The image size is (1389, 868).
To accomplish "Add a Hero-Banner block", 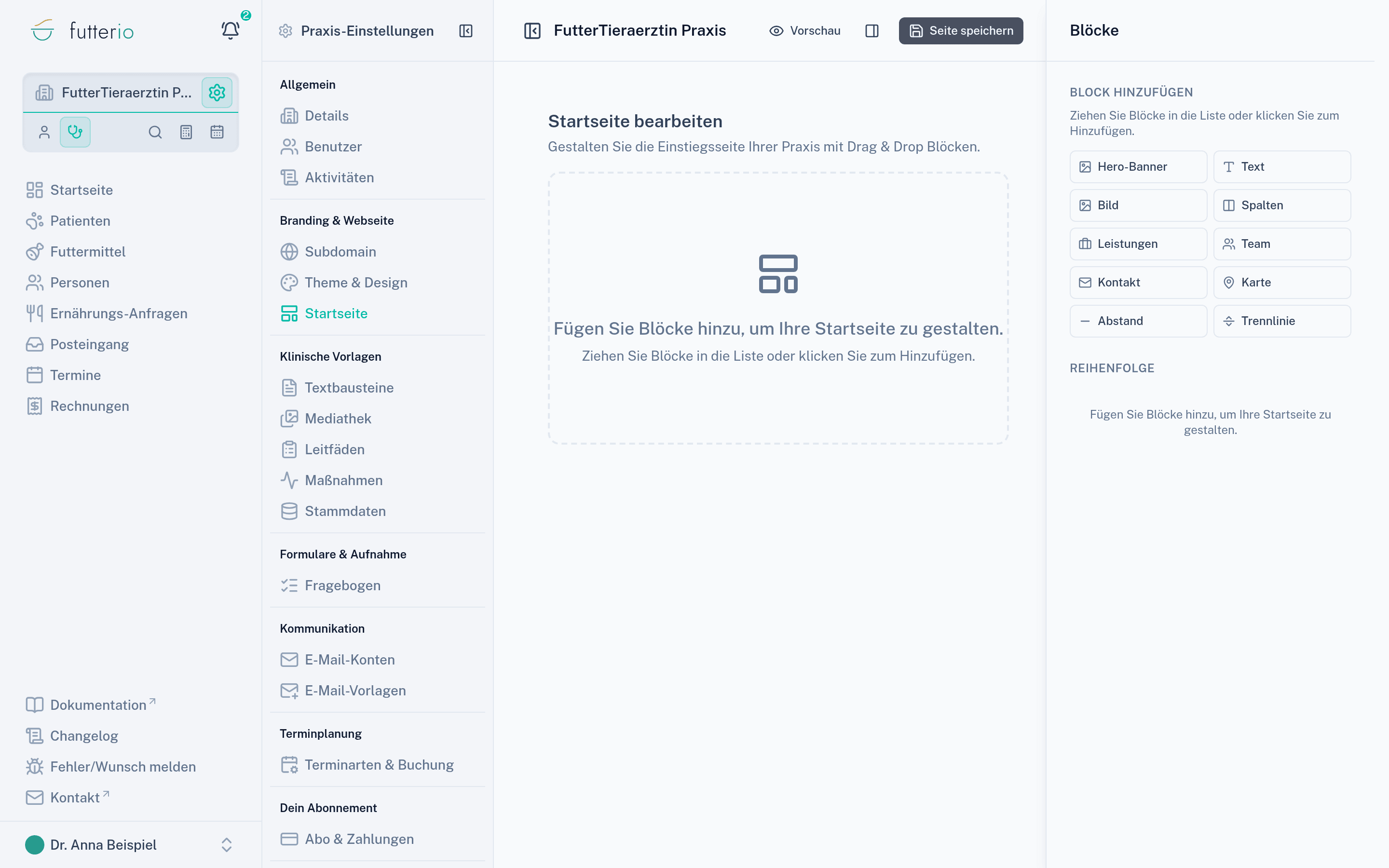I will (x=1138, y=167).
